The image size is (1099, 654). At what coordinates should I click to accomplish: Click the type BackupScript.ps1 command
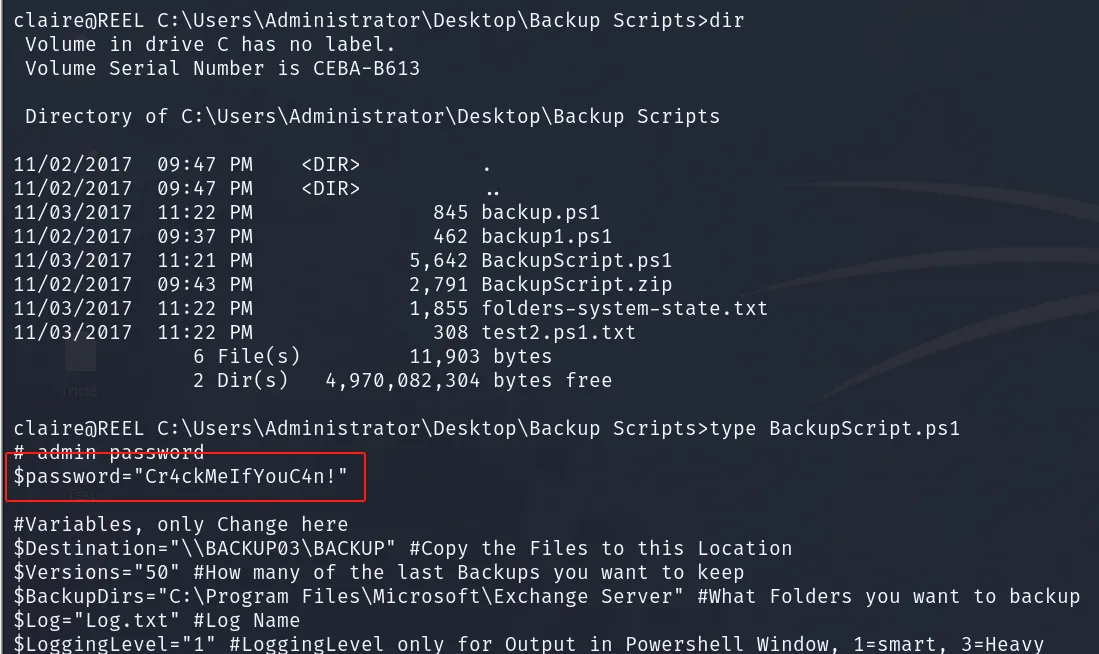click(835, 428)
